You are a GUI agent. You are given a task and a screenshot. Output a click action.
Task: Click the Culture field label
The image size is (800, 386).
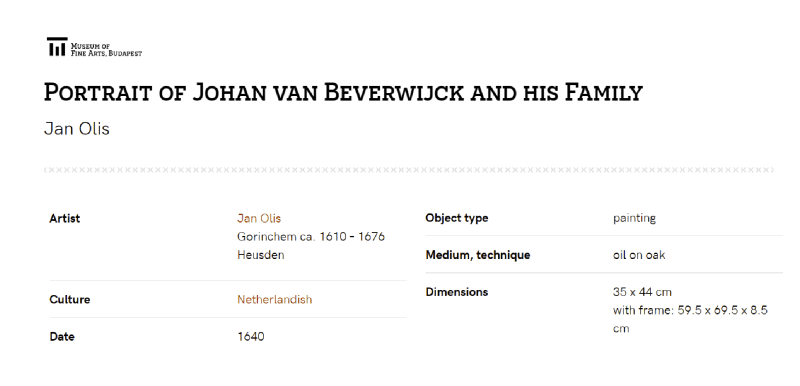coord(70,299)
